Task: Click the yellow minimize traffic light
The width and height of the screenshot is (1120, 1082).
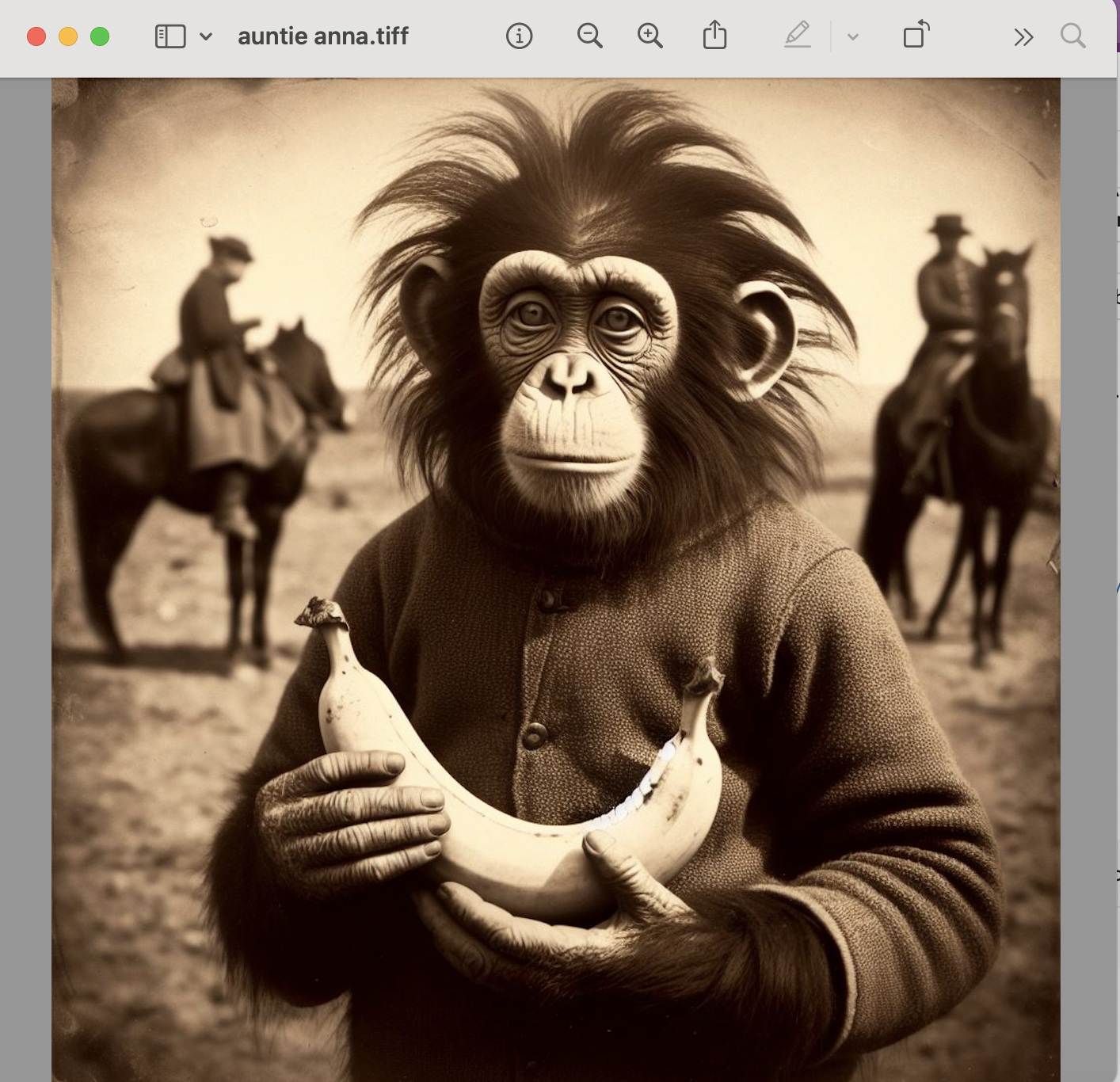Action: pyautogui.click(x=68, y=36)
